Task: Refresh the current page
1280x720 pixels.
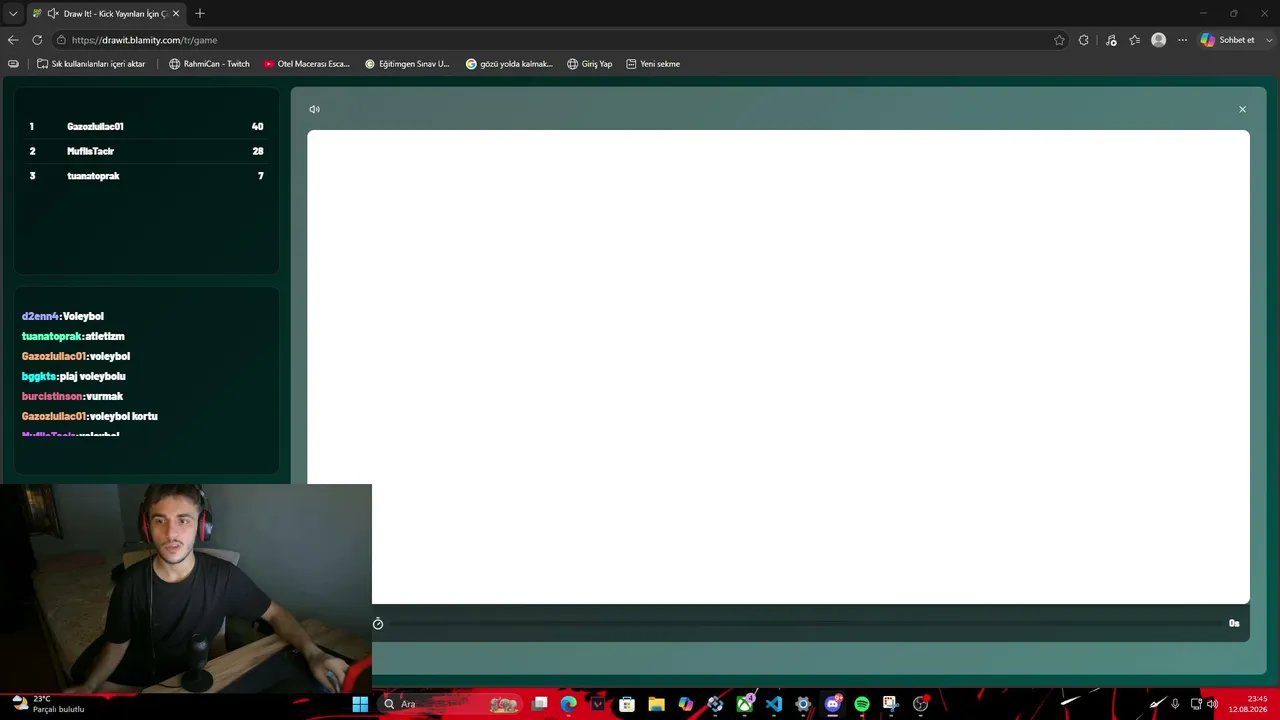Action: coord(37,40)
